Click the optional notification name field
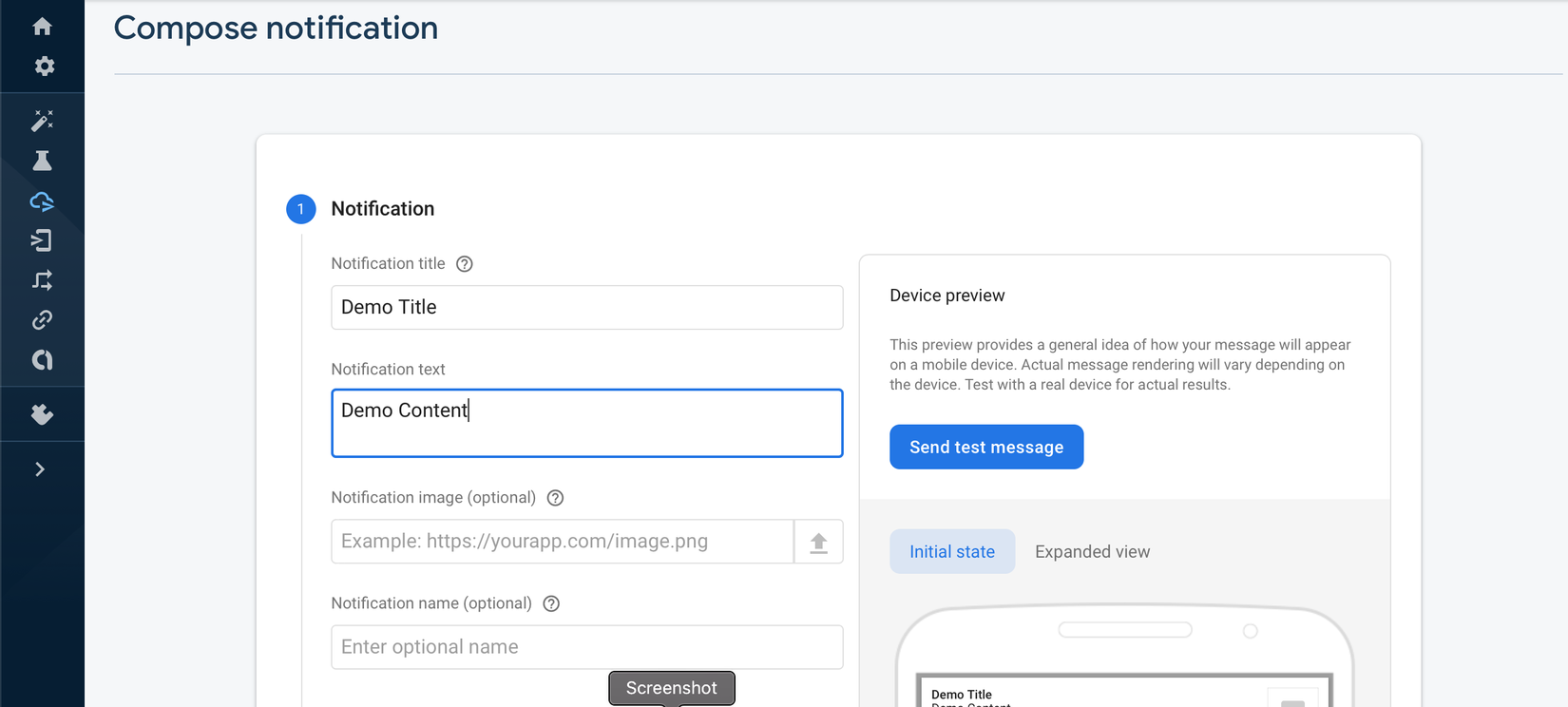This screenshot has width=1568, height=707. [586, 647]
